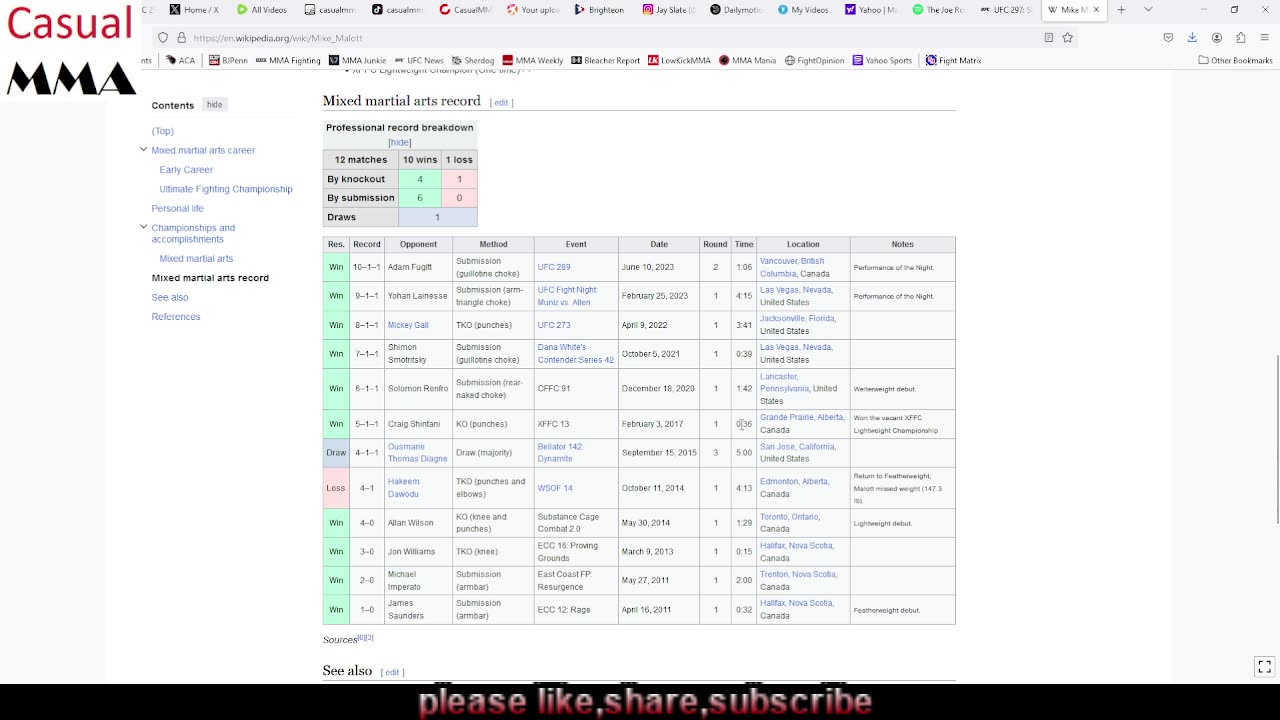The height and width of the screenshot is (720, 1280).
Task: Switch to the All Videos tab
Action: (x=262, y=10)
